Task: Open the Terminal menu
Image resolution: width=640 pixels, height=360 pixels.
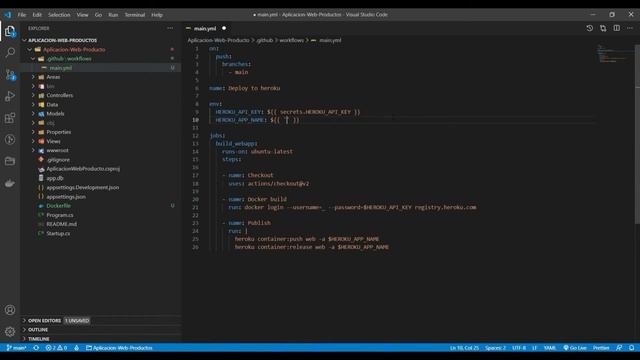Action: click(x=135, y=15)
